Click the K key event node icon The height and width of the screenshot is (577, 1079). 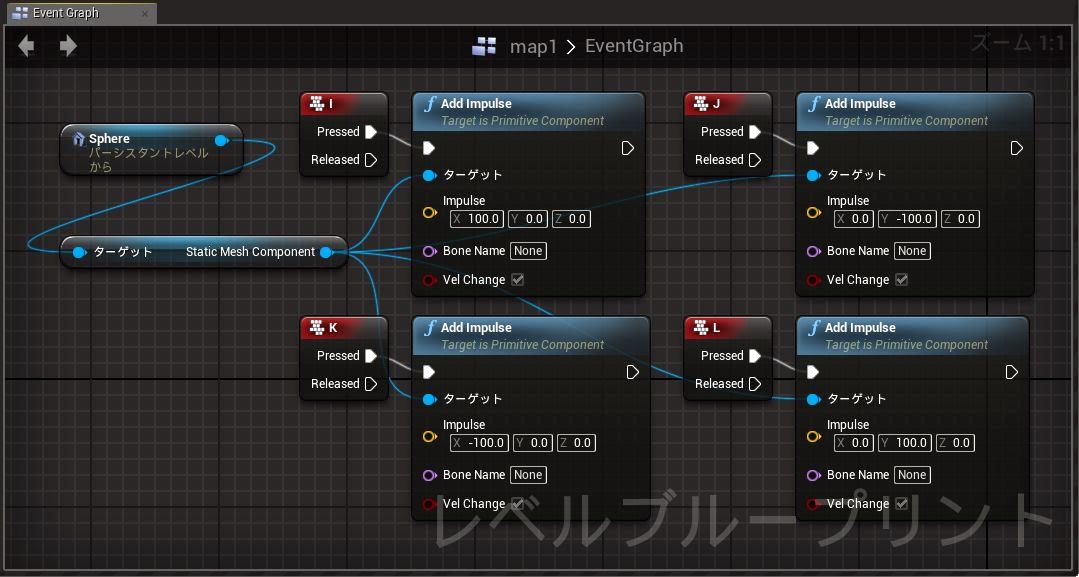(x=317, y=328)
